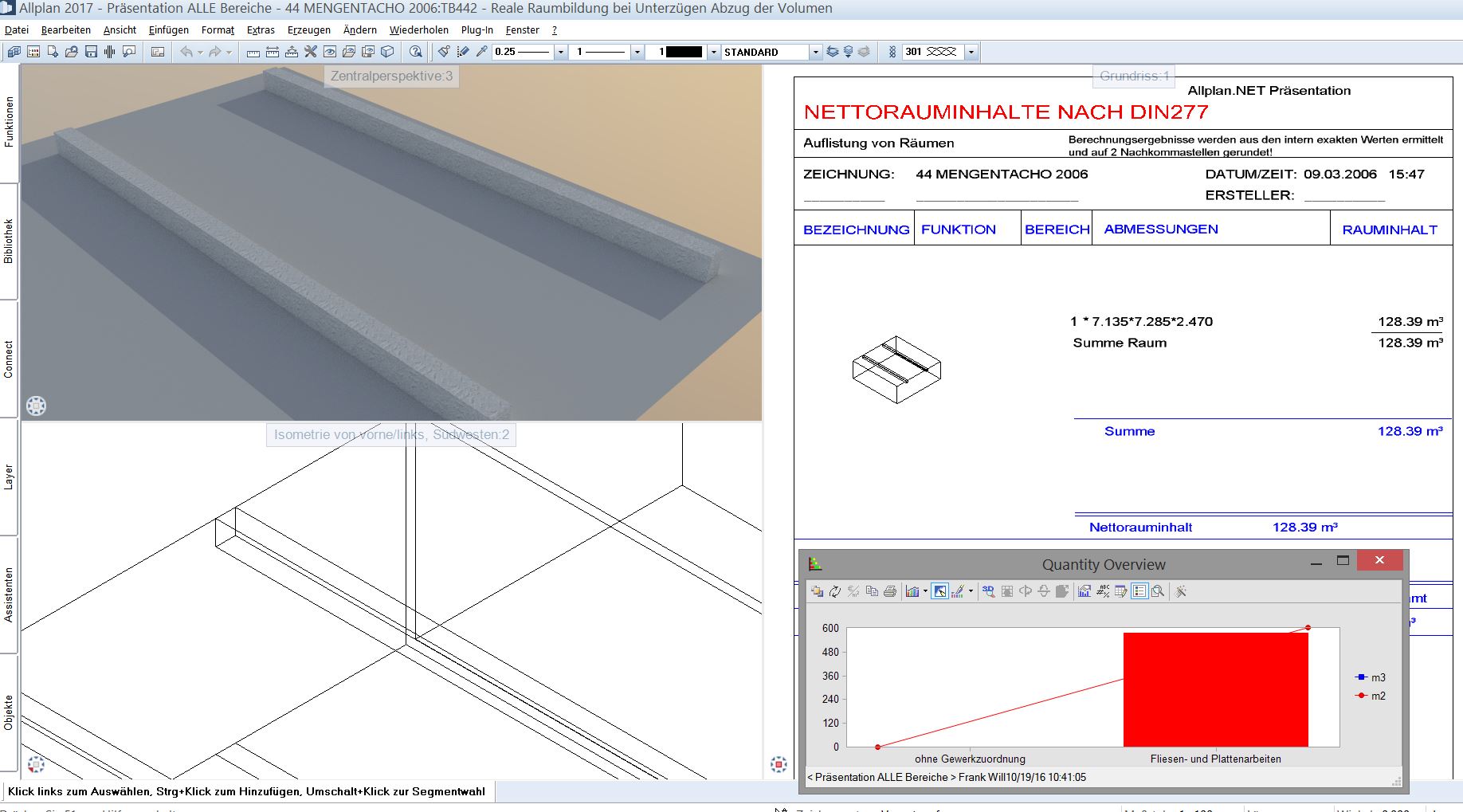This screenshot has height=812, width=1463.
Task: Click the Undo arrow in the toolbar
Action: (x=186, y=52)
